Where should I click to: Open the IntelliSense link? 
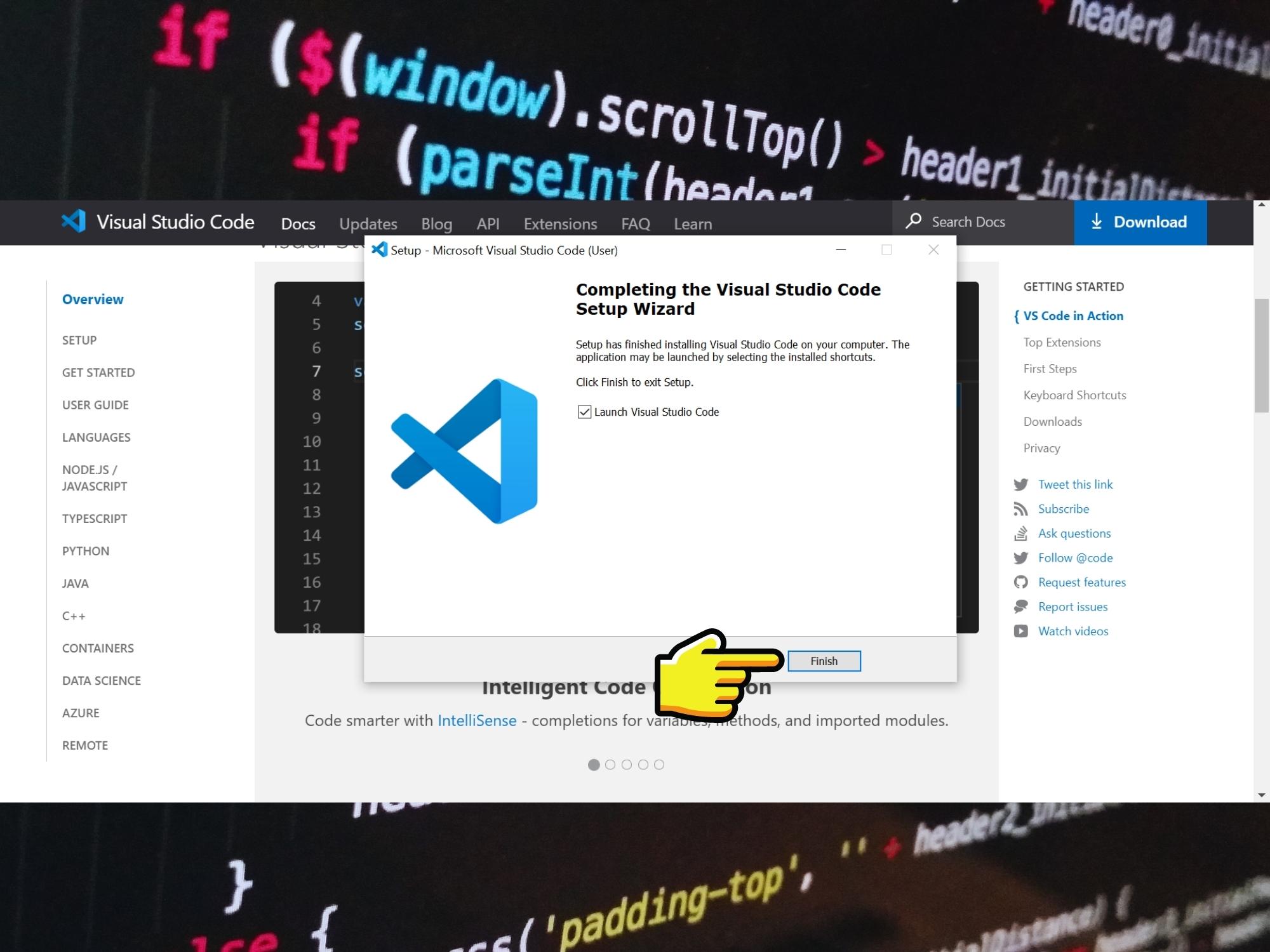pos(477,720)
